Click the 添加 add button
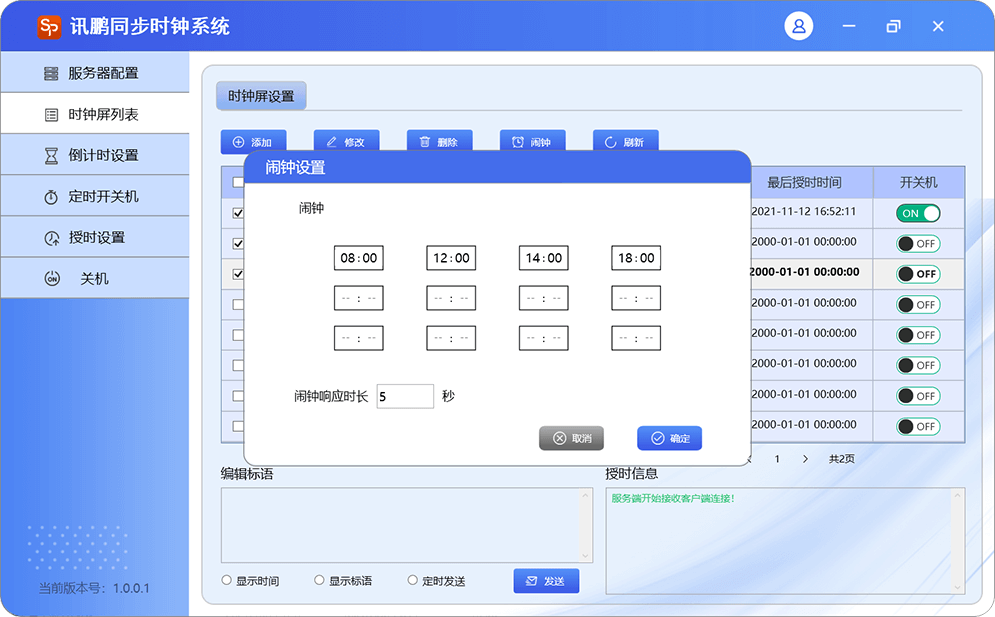Image resolution: width=995 pixels, height=617 pixels. point(253,142)
